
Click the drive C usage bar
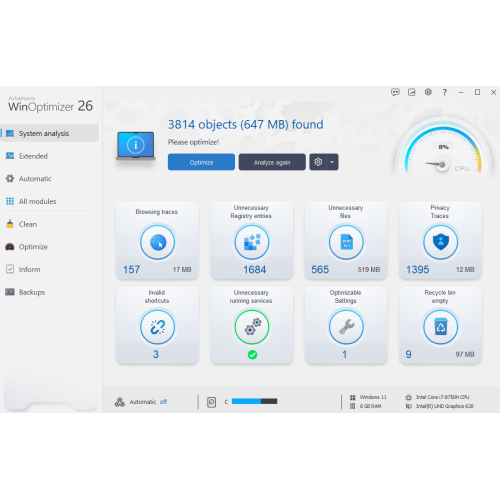tap(254, 401)
